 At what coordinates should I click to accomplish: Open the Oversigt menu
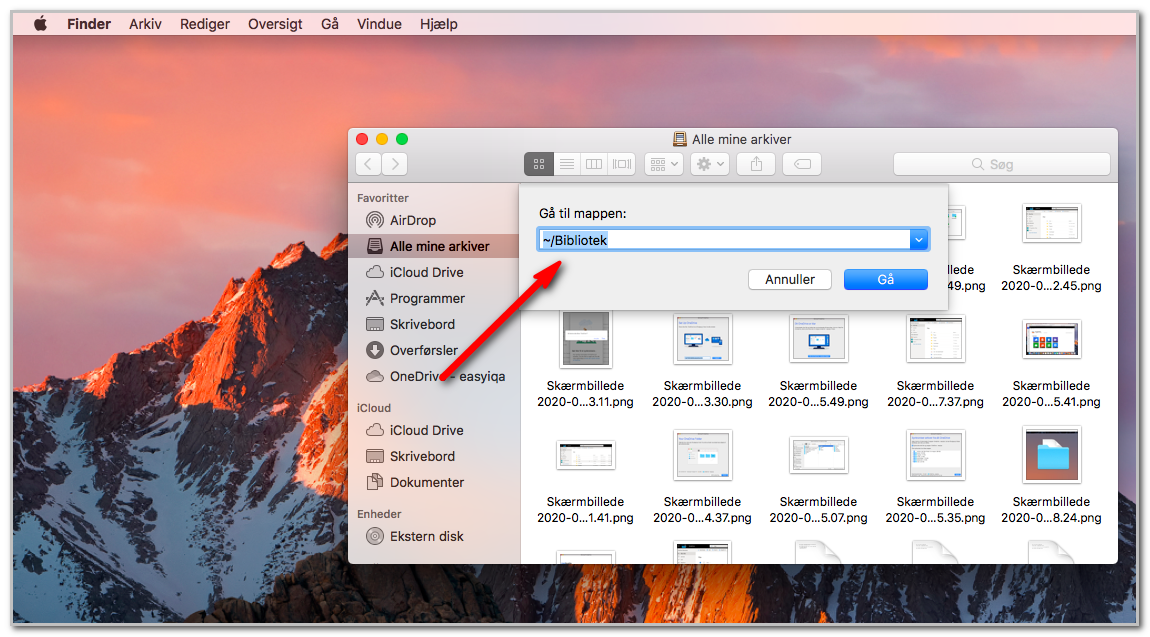275,23
